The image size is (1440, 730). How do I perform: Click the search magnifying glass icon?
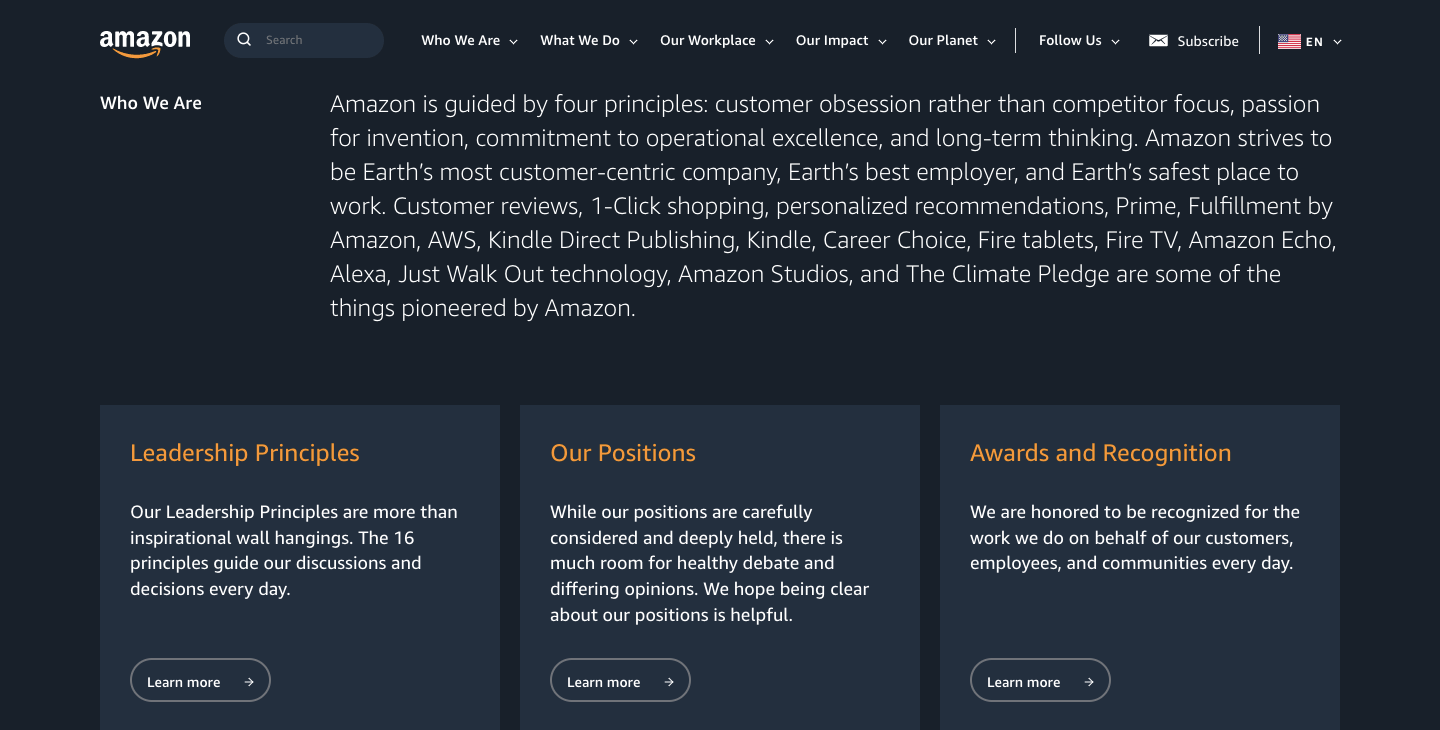(244, 39)
